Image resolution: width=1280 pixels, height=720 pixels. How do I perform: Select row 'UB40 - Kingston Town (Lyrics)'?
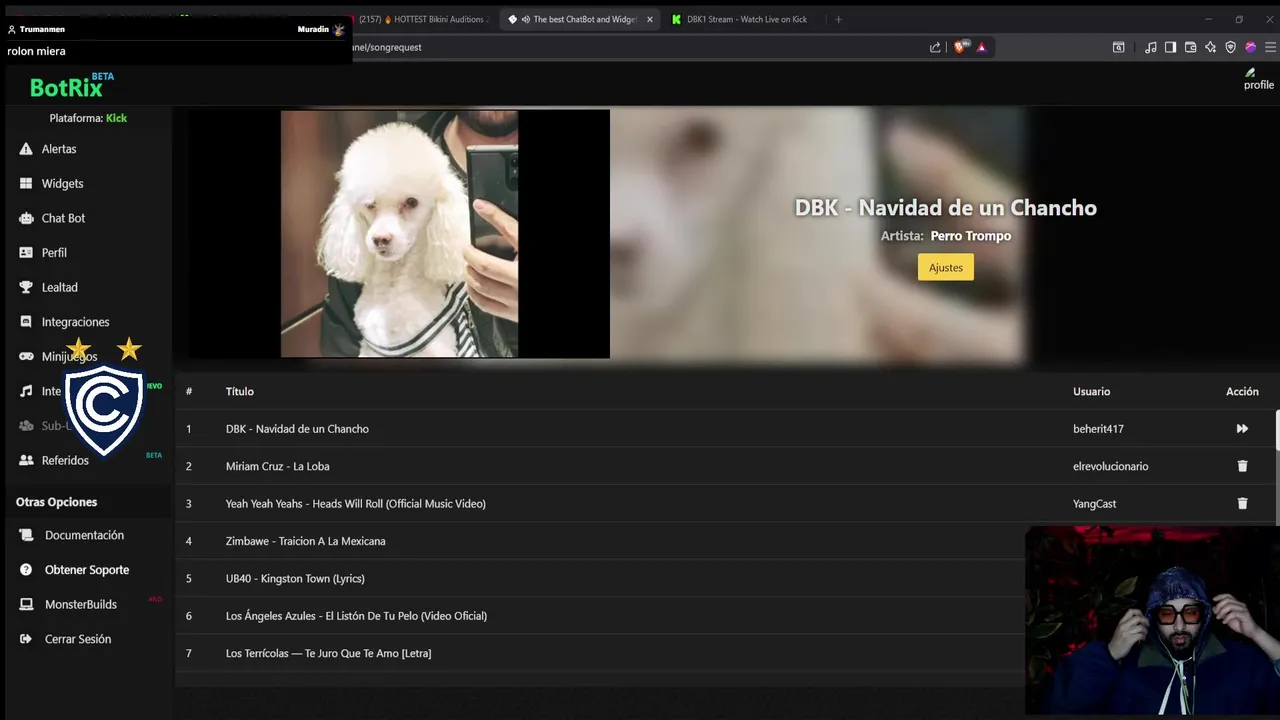click(600, 578)
